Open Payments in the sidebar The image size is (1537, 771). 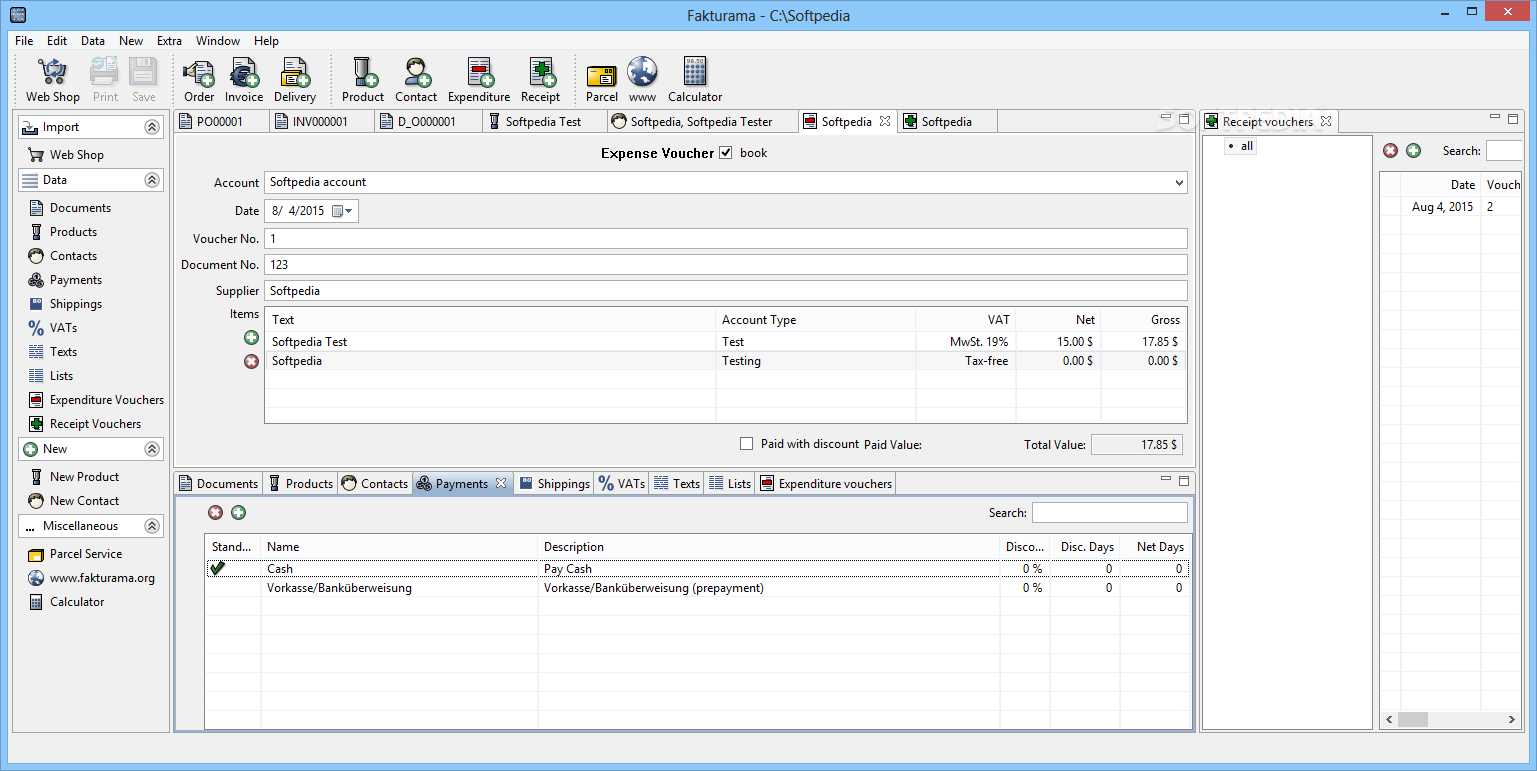pos(65,280)
